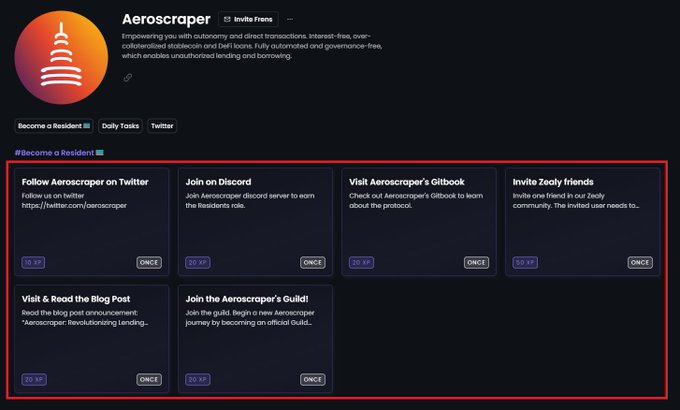Click the https://twitter.com/aeroscraper URL text
The image size is (680, 410).
point(74,206)
